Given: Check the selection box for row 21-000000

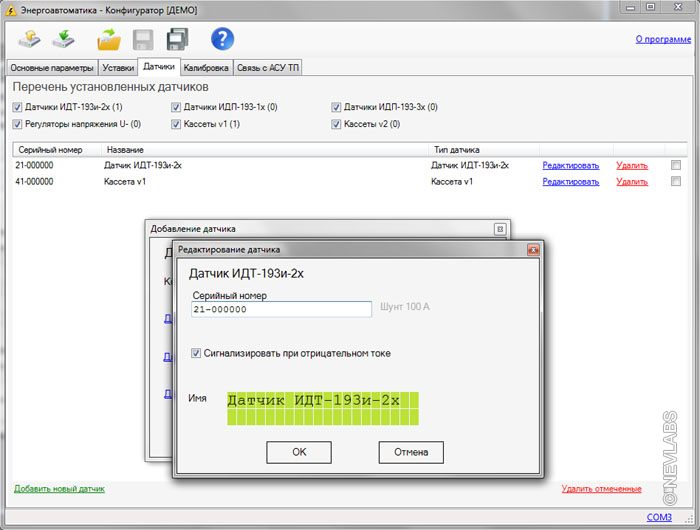Looking at the screenshot, I should 676,165.
